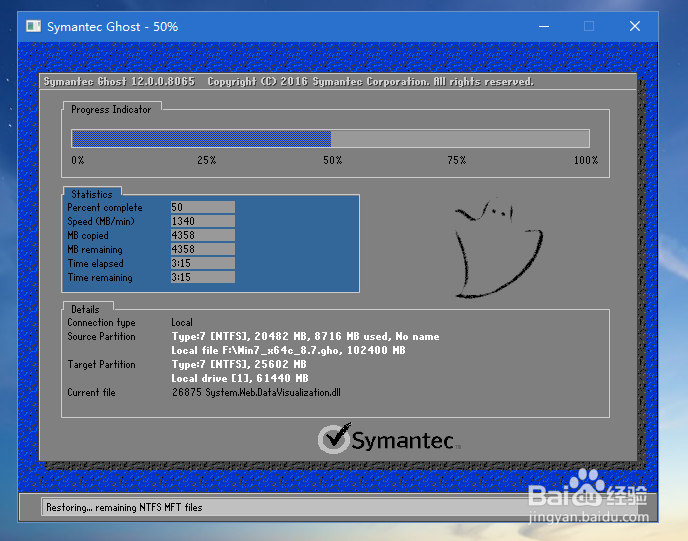
Task: Click the Symantec Ghost title bar app icon
Action: 33,26
